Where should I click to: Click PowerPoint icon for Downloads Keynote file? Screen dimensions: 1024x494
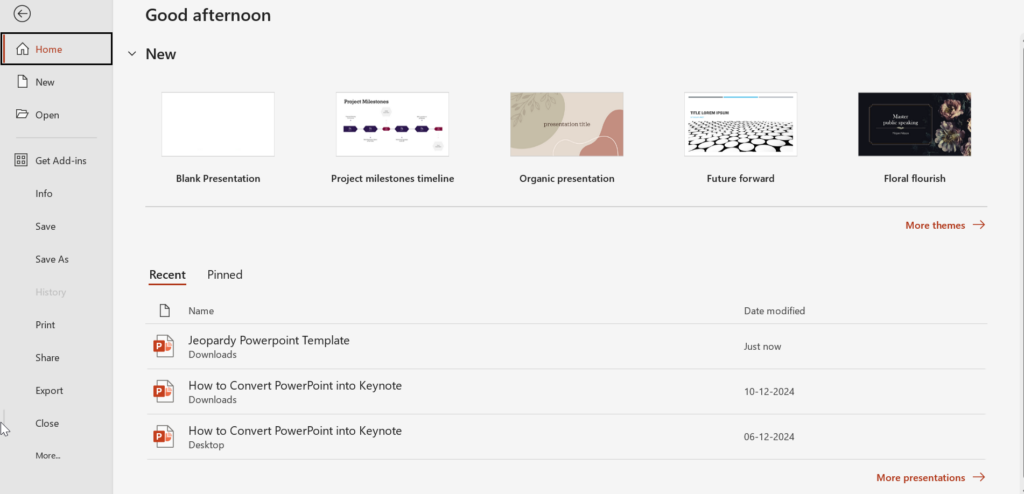163,391
